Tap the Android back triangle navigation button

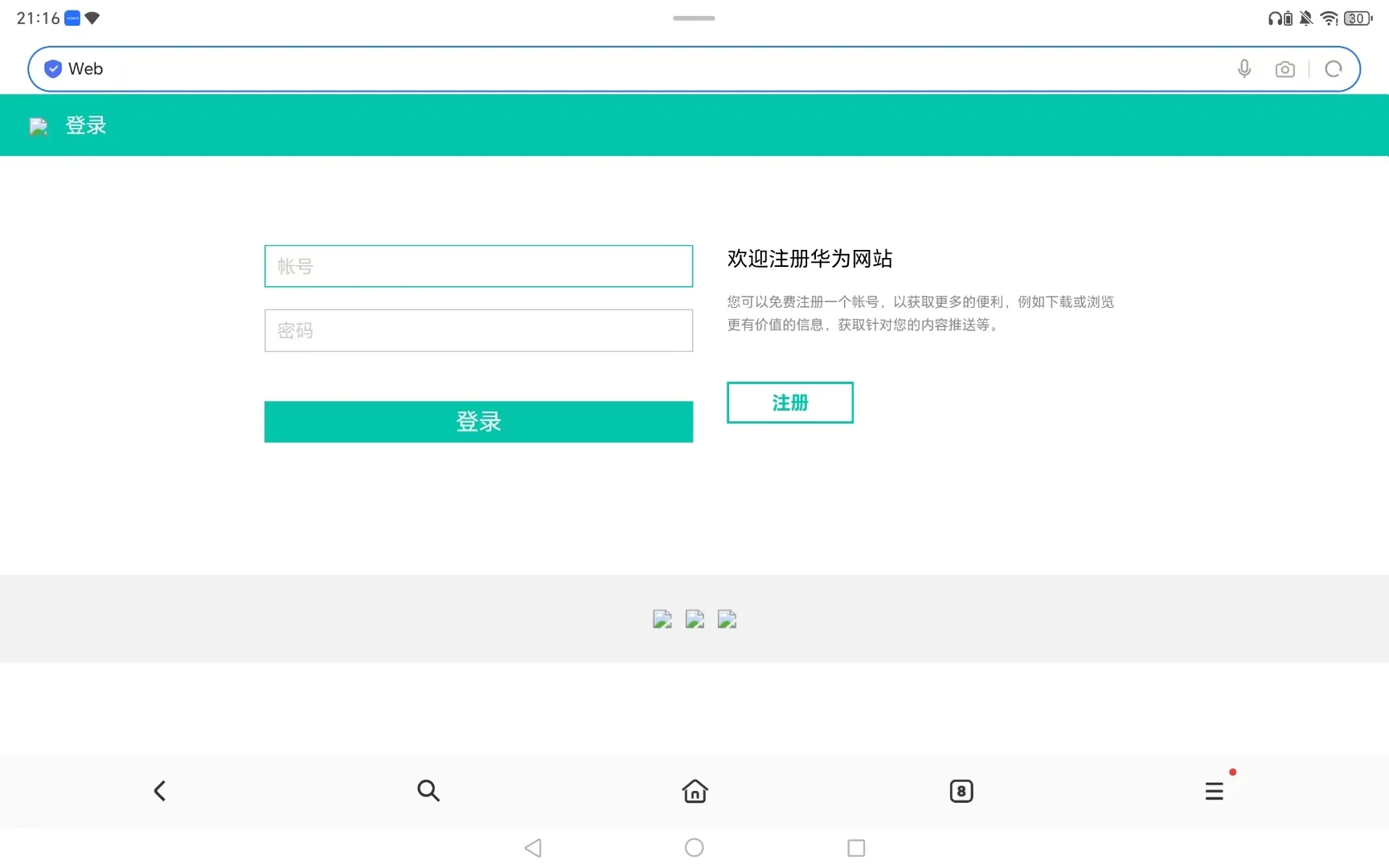tap(533, 848)
